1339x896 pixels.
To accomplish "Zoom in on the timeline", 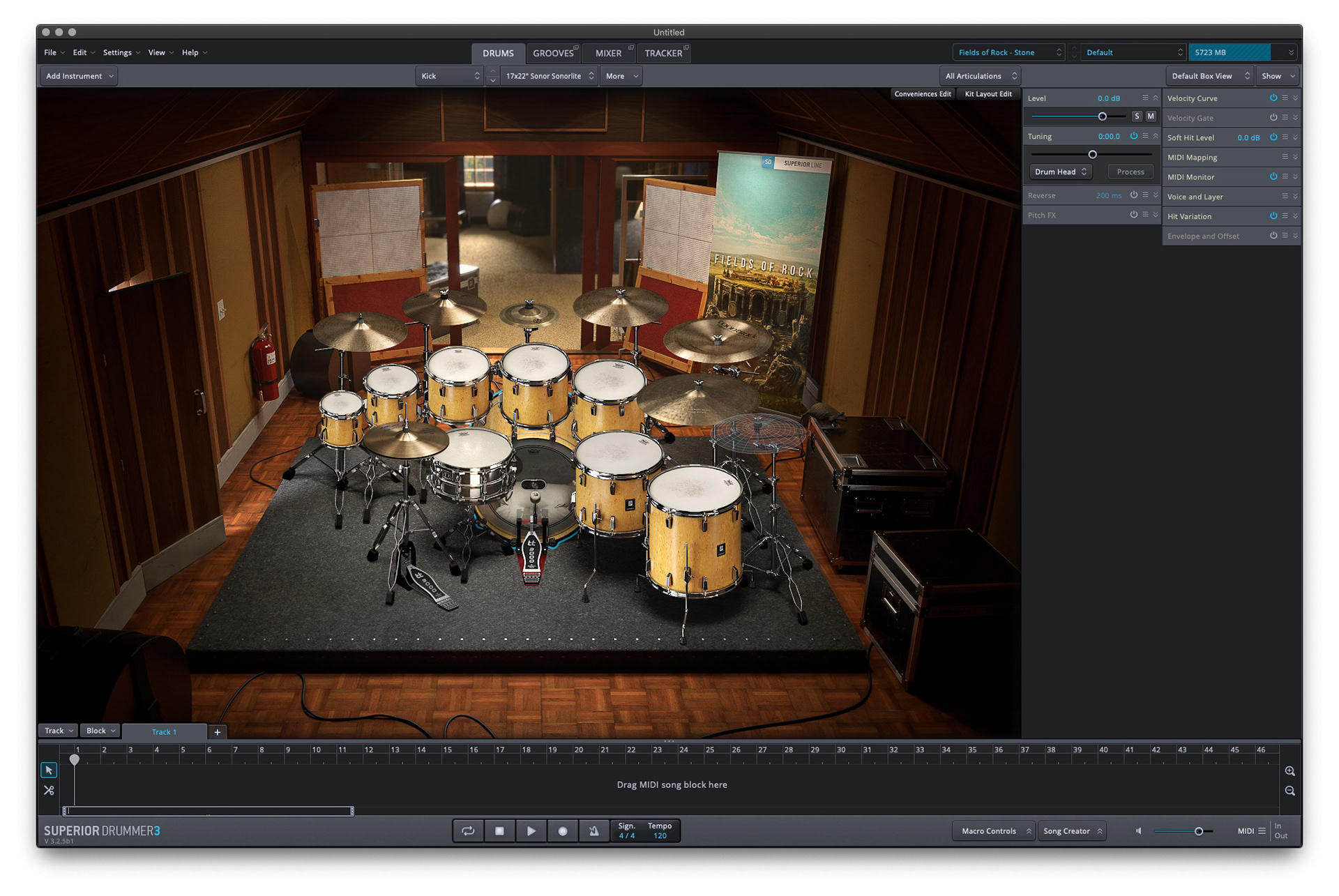I will pyautogui.click(x=1289, y=770).
